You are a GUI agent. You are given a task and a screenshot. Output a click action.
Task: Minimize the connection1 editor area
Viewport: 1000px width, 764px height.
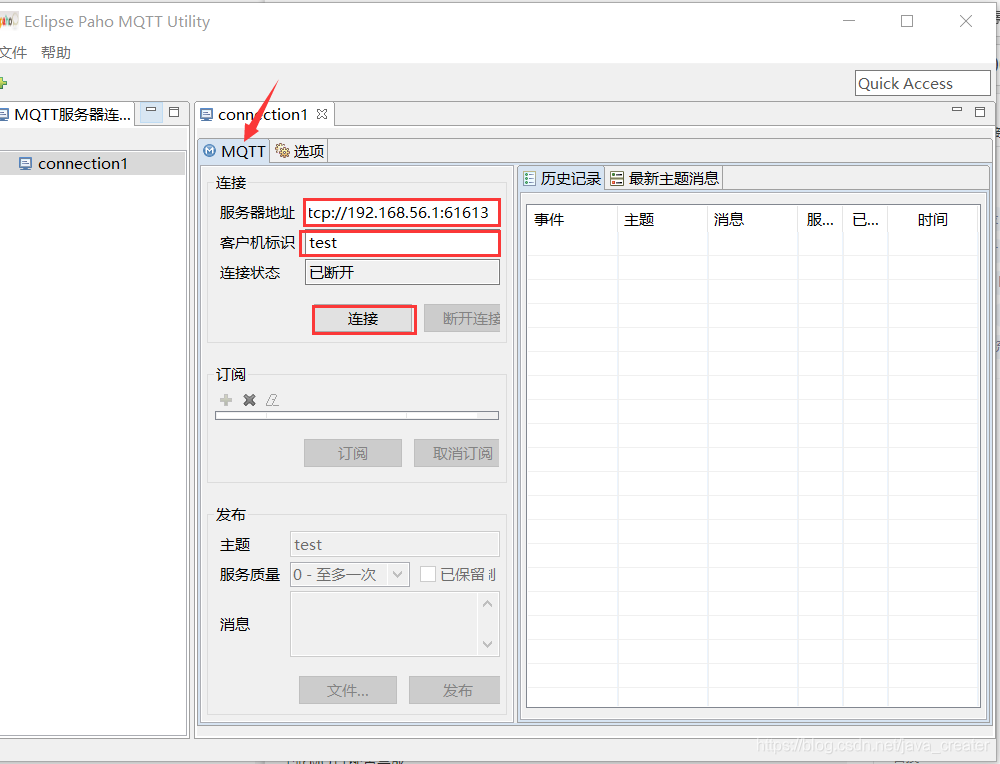click(x=957, y=110)
